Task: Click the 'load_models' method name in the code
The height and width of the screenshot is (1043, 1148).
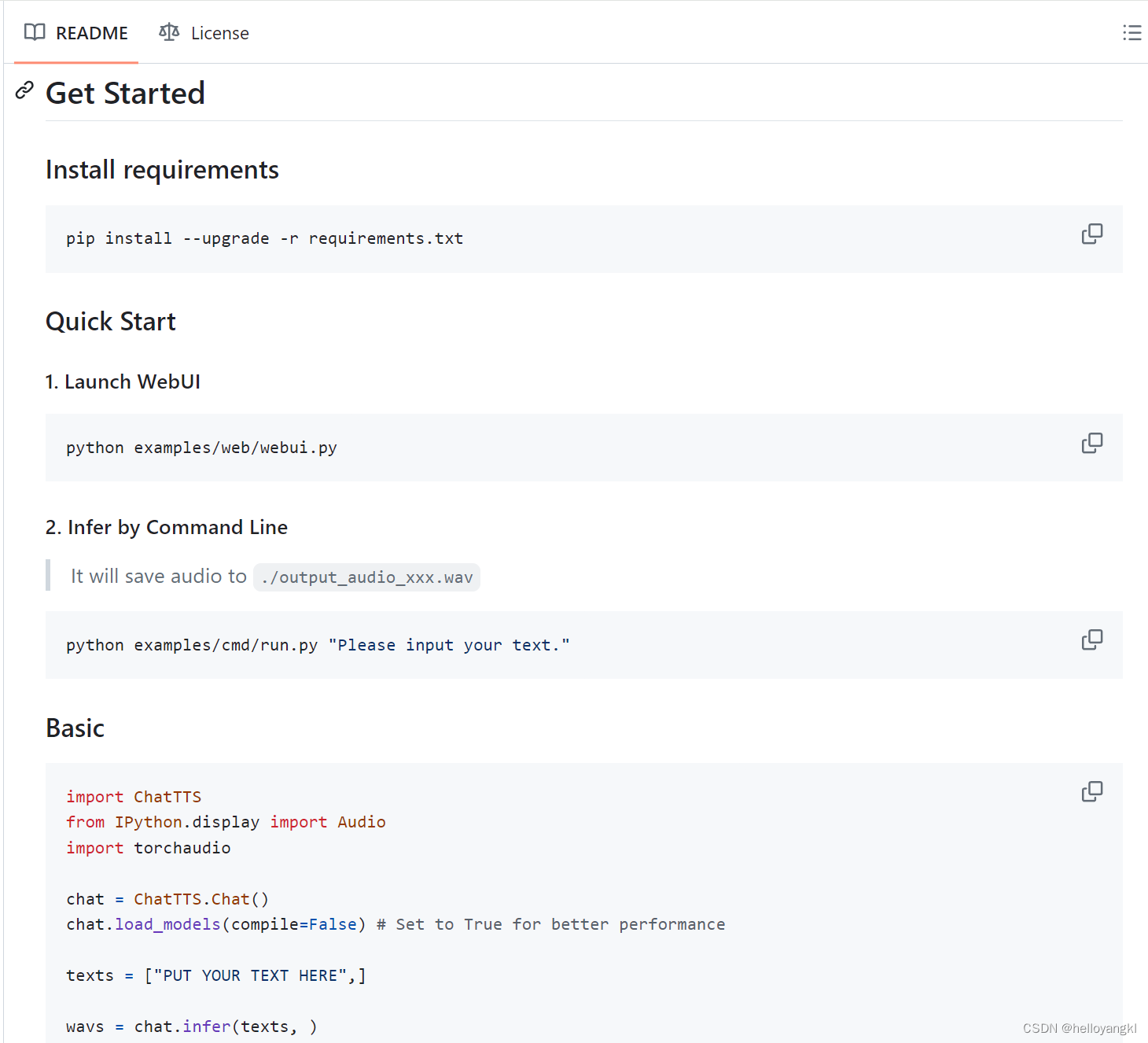Action: pos(168,924)
